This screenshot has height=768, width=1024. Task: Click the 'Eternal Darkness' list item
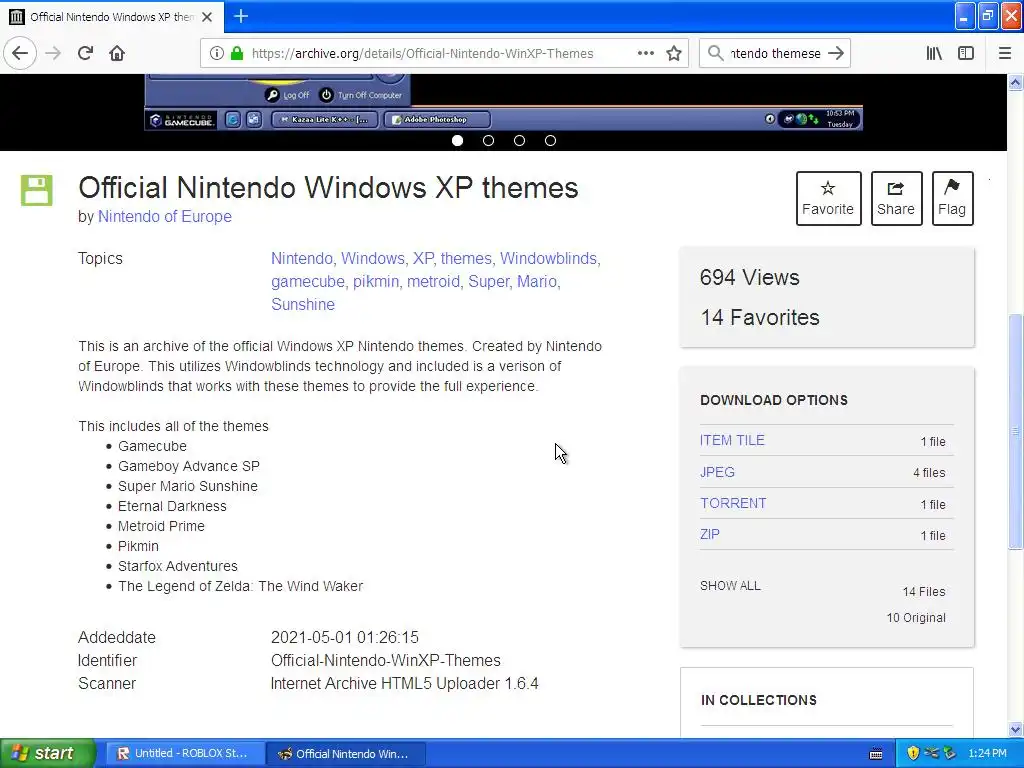coord(172,506)
